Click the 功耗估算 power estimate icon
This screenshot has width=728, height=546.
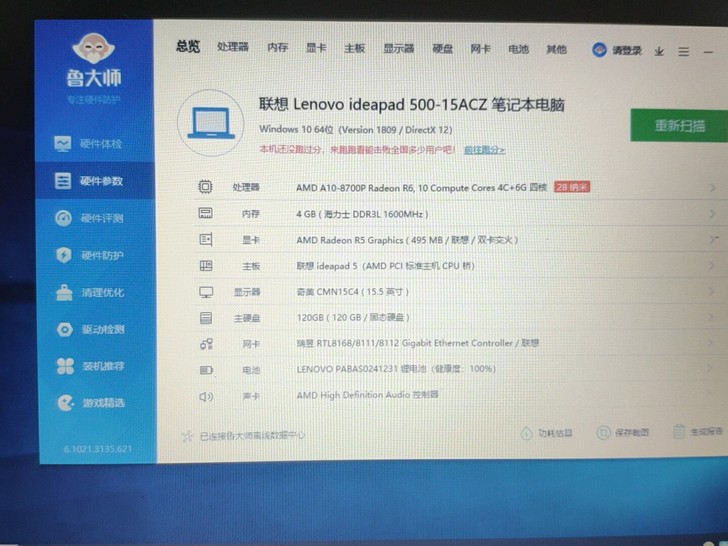pos(526,433)
